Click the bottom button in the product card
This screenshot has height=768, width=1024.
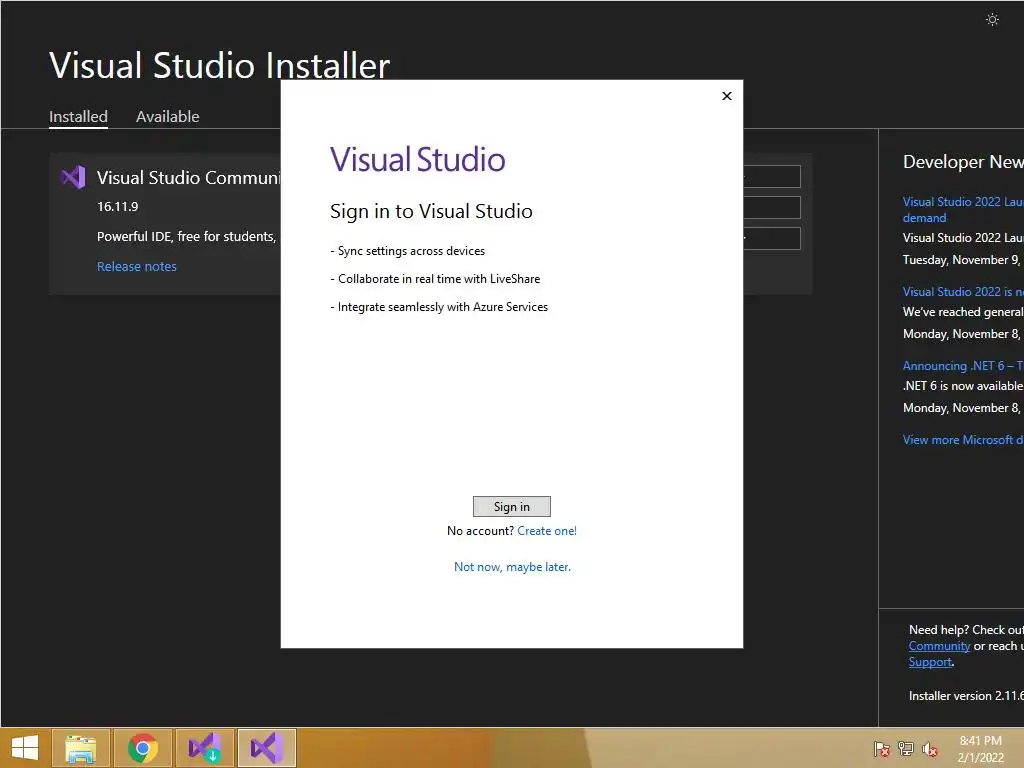pos(772,238)
